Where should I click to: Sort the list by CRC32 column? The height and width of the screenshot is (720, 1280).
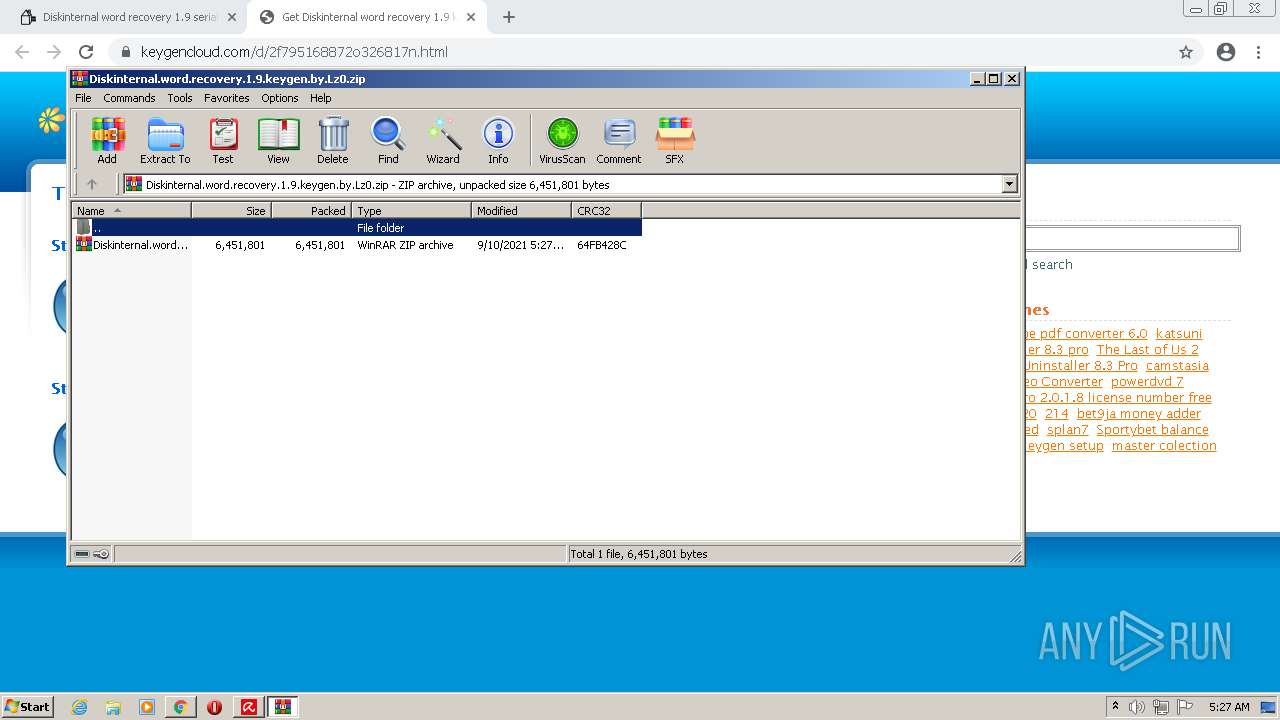(606, 210)
